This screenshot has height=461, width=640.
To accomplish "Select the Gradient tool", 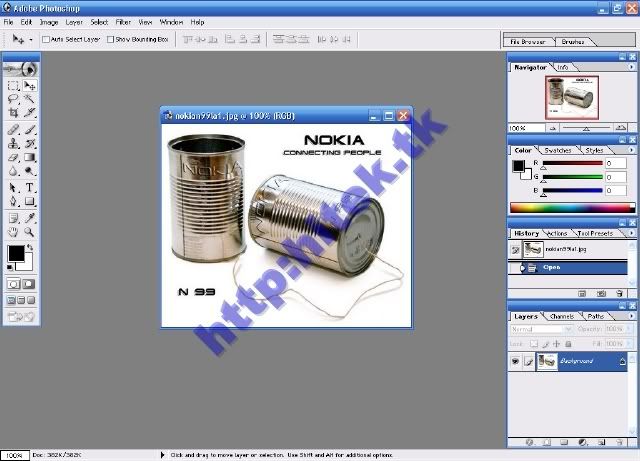I will [x=29, y=157].
